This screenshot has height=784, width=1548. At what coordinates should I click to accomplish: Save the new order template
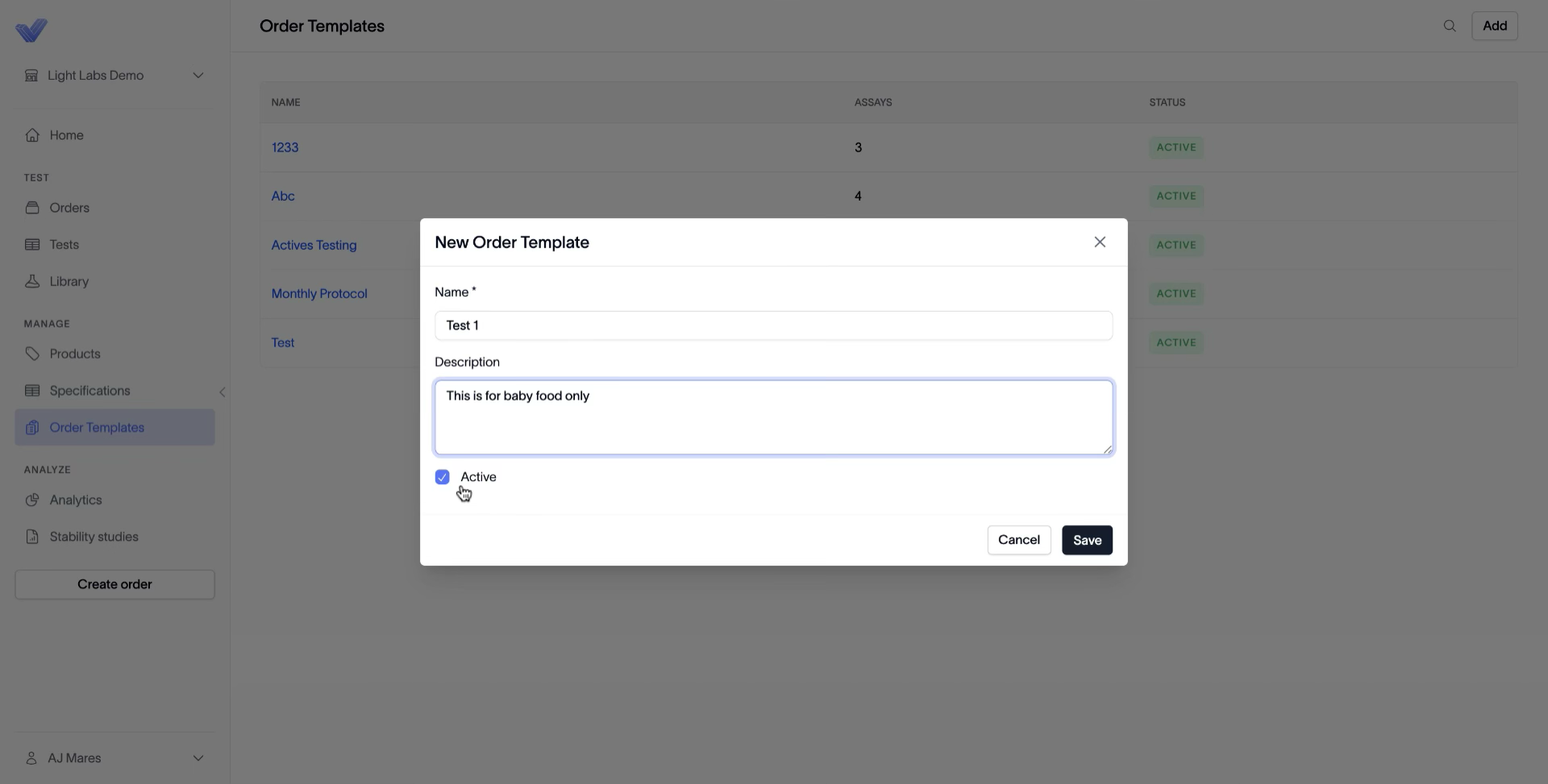click(x=1087, y=540)
